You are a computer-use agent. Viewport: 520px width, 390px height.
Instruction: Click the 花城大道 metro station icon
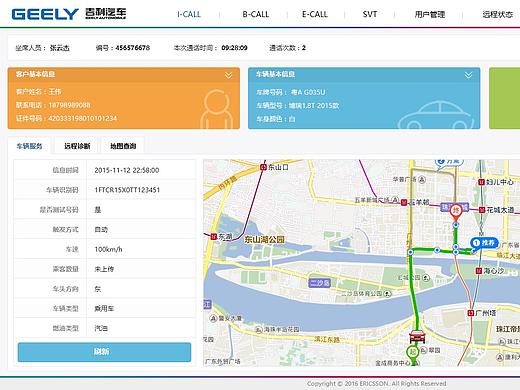tap(482, 210)
